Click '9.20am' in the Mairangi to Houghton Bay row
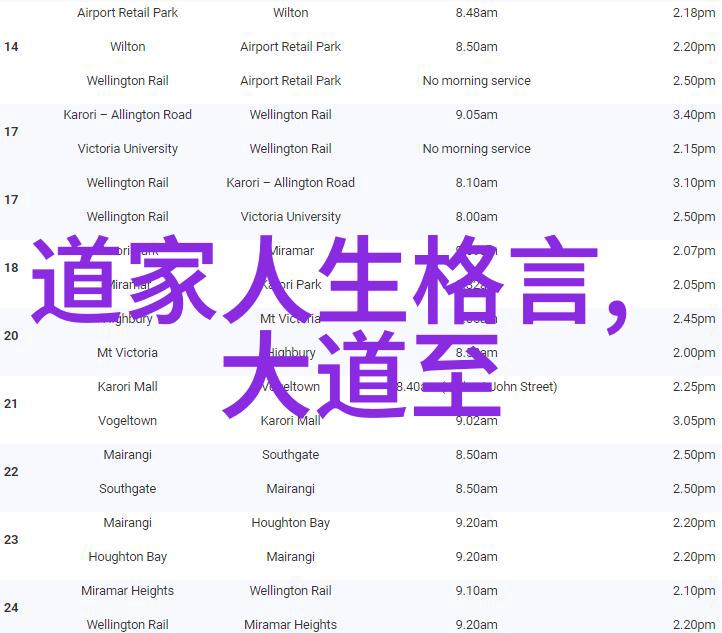Image resolution: width=722 pixels, height=633 pixels. tap(477, 523)
